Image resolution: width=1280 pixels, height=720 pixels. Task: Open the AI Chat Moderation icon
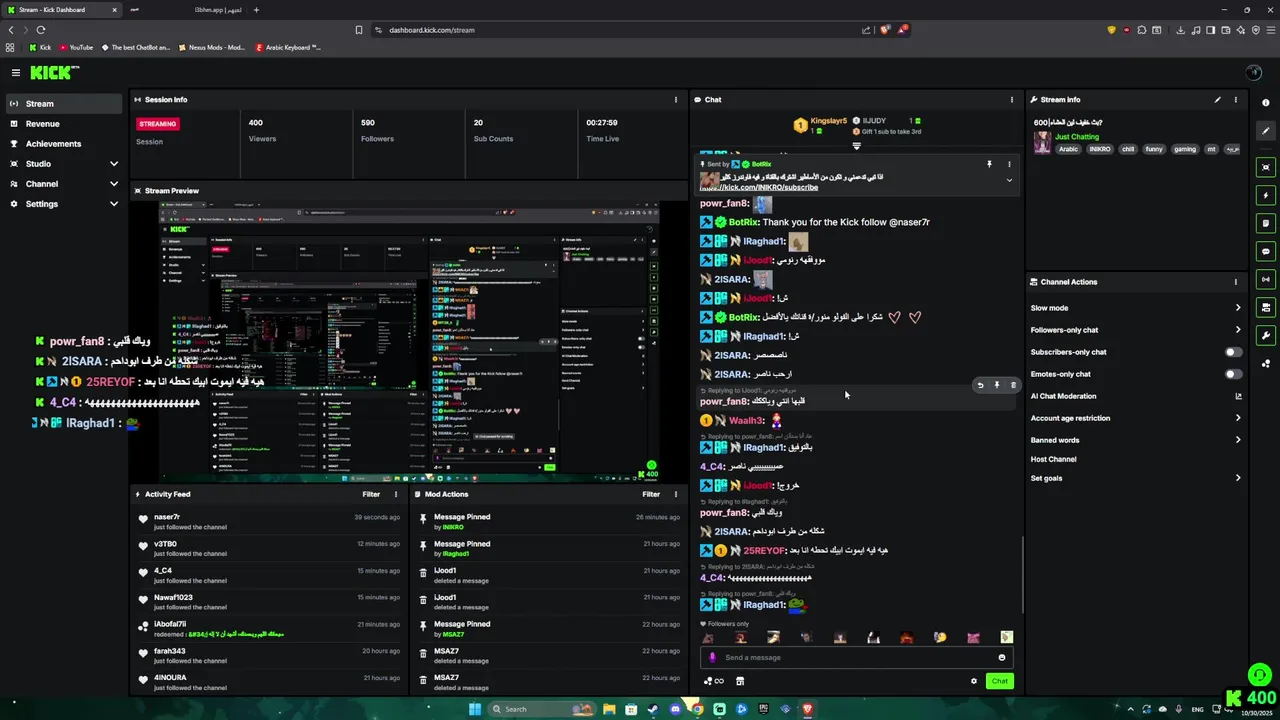pos(1238,396)
